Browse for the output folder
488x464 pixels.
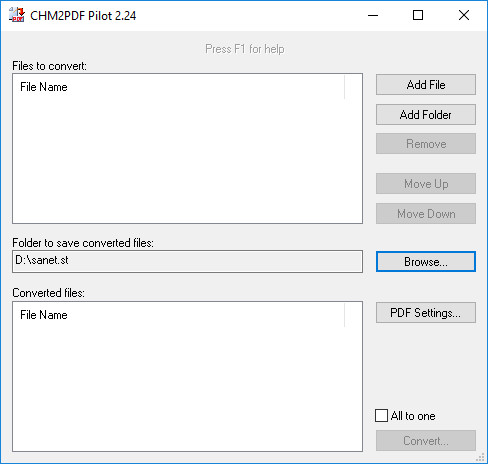click(426, 262)
